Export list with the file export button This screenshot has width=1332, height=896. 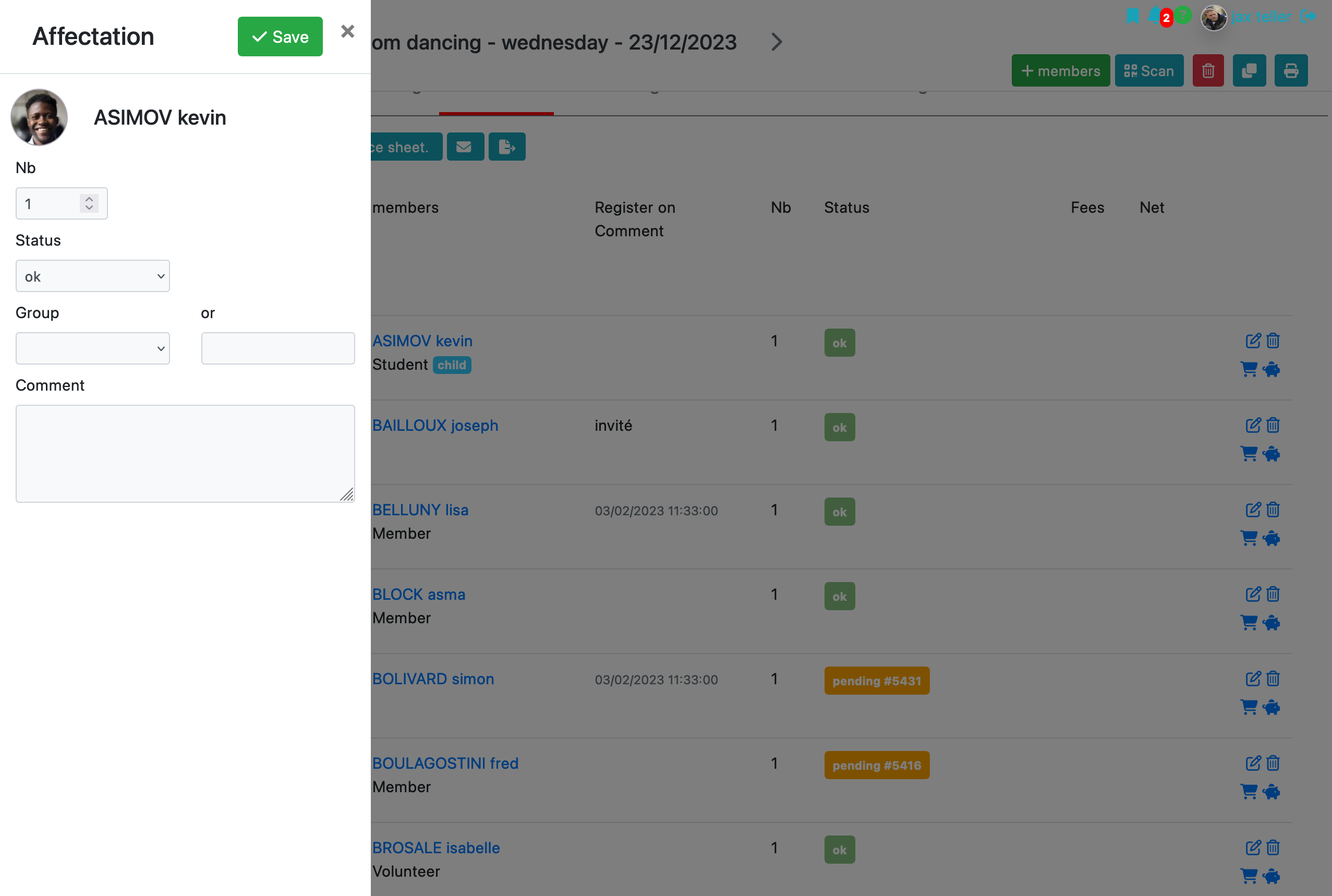507,147
